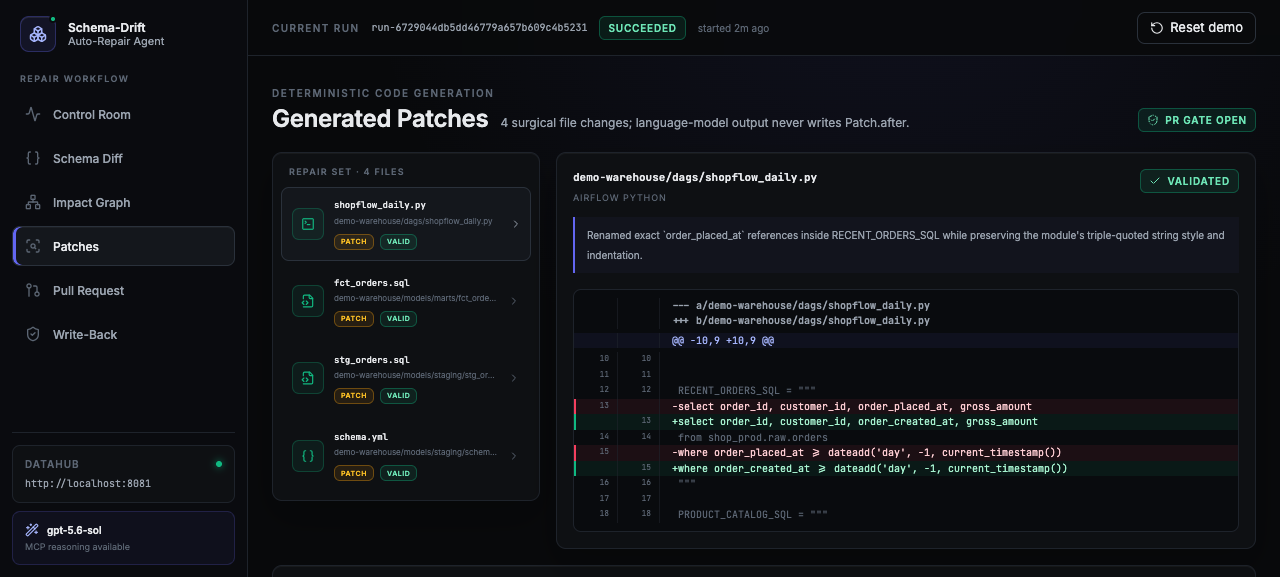
Task: Click the diff file path demo-warehouse/dags/shopflow_daily.py title
Action: click(695, 177)
